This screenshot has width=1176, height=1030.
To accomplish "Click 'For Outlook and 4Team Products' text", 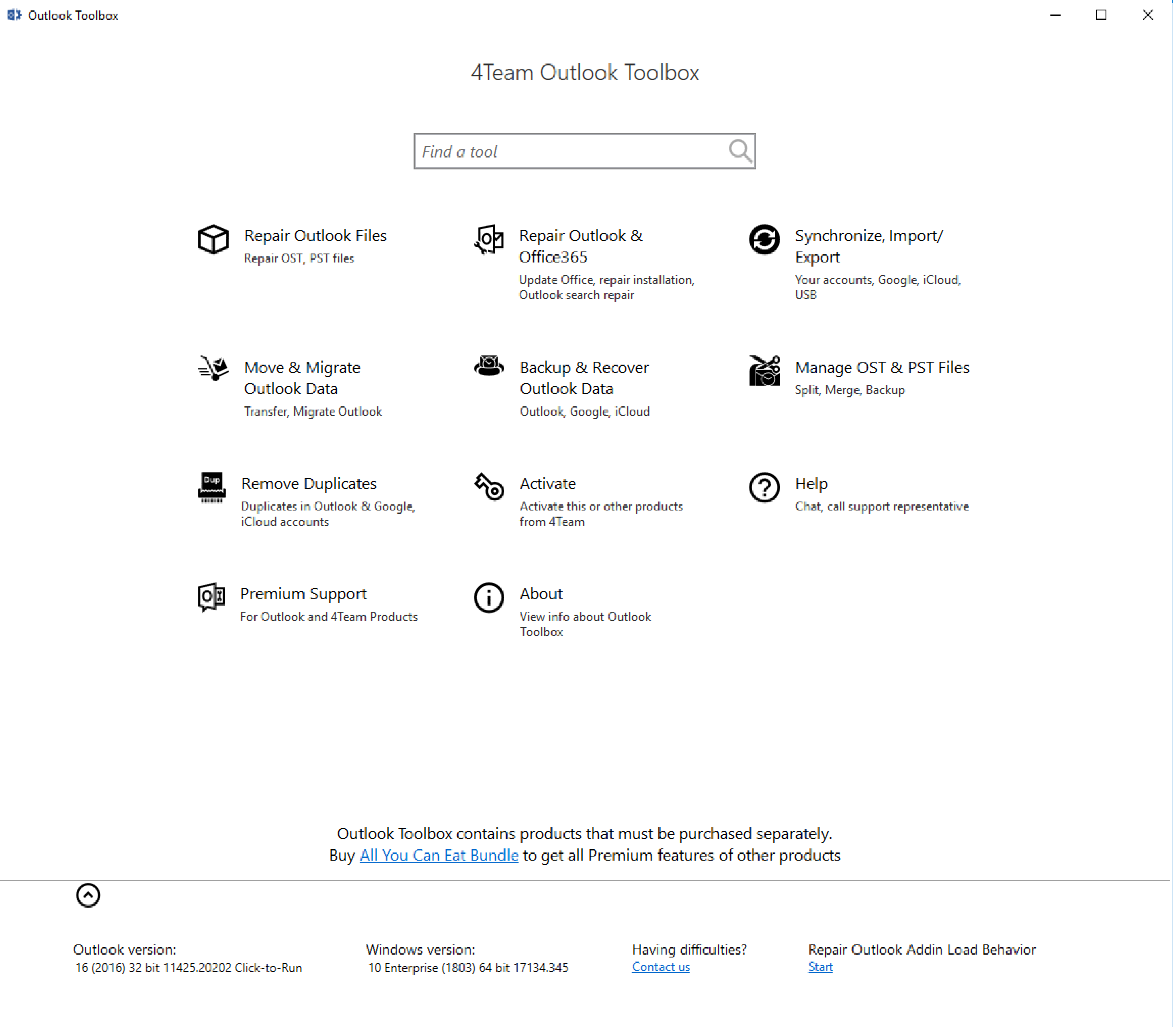I will point(329,617).
